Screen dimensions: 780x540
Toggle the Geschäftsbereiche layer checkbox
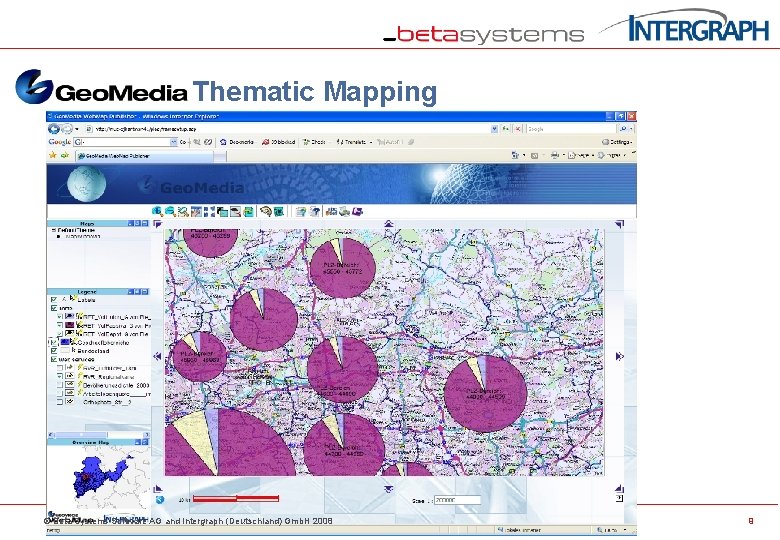(54, 342)
